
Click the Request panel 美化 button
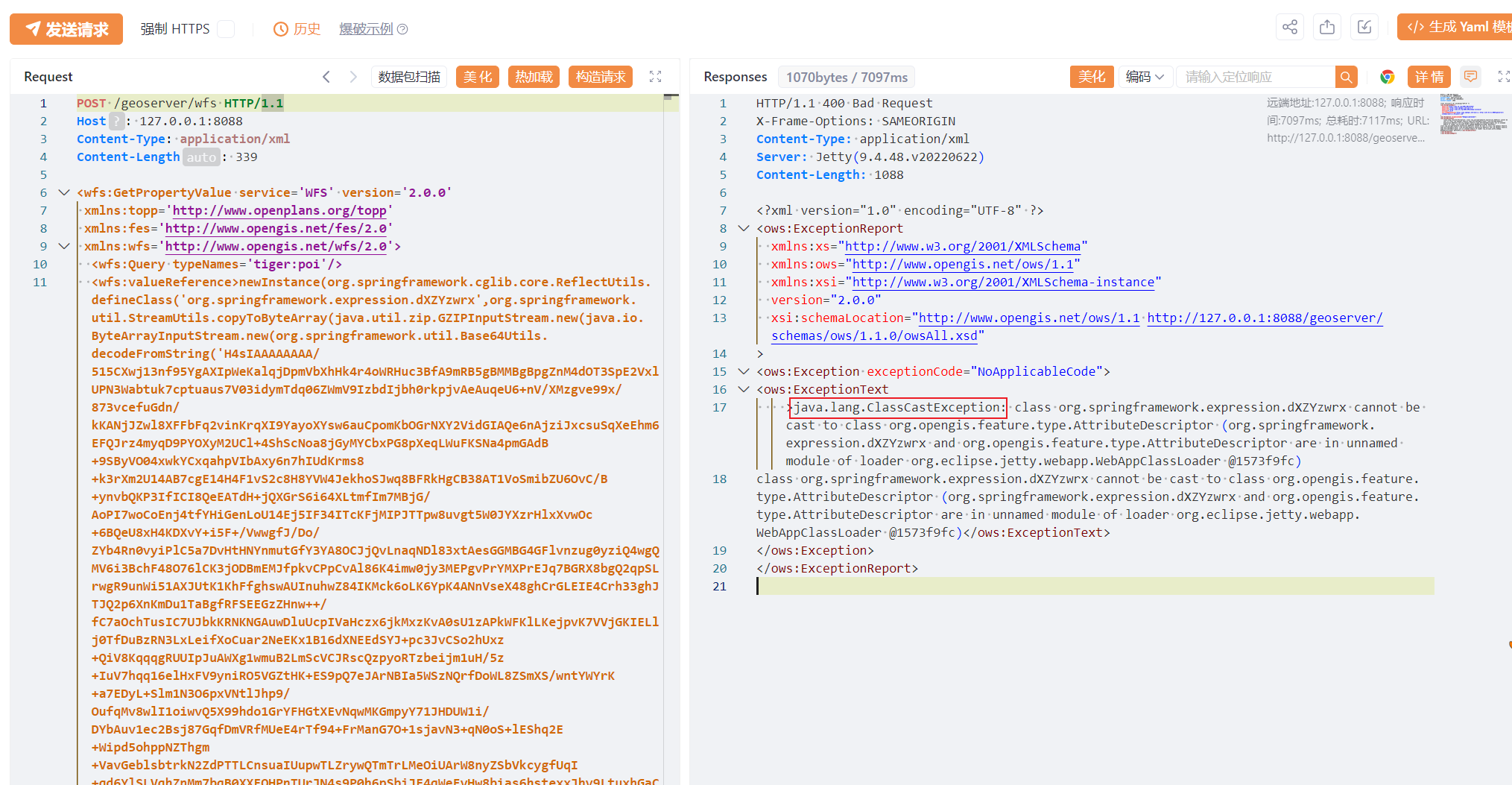point(478,77)
